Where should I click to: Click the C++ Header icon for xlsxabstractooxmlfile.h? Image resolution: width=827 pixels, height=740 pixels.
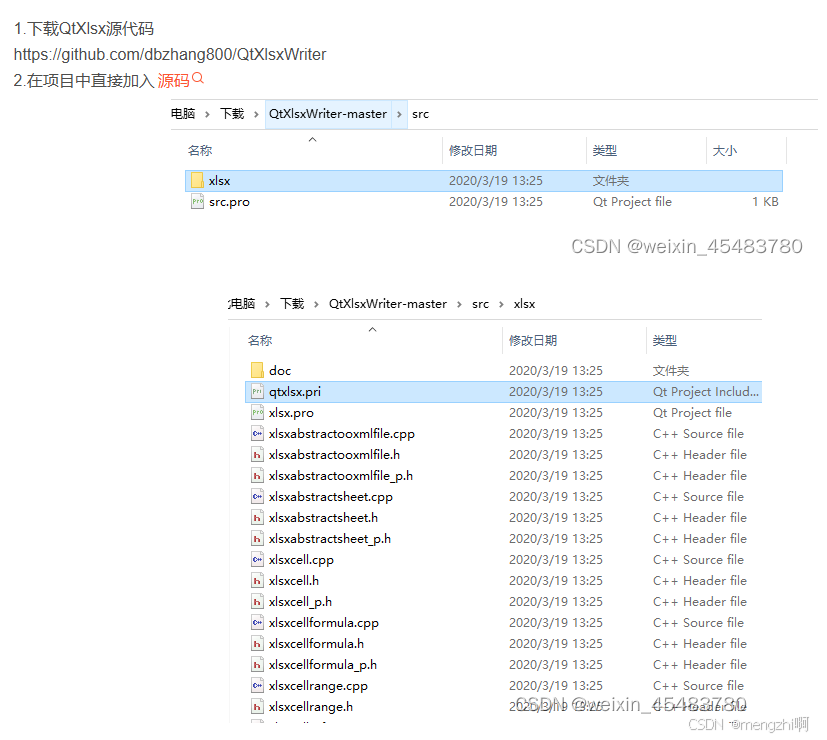click(x=256, y=454)
